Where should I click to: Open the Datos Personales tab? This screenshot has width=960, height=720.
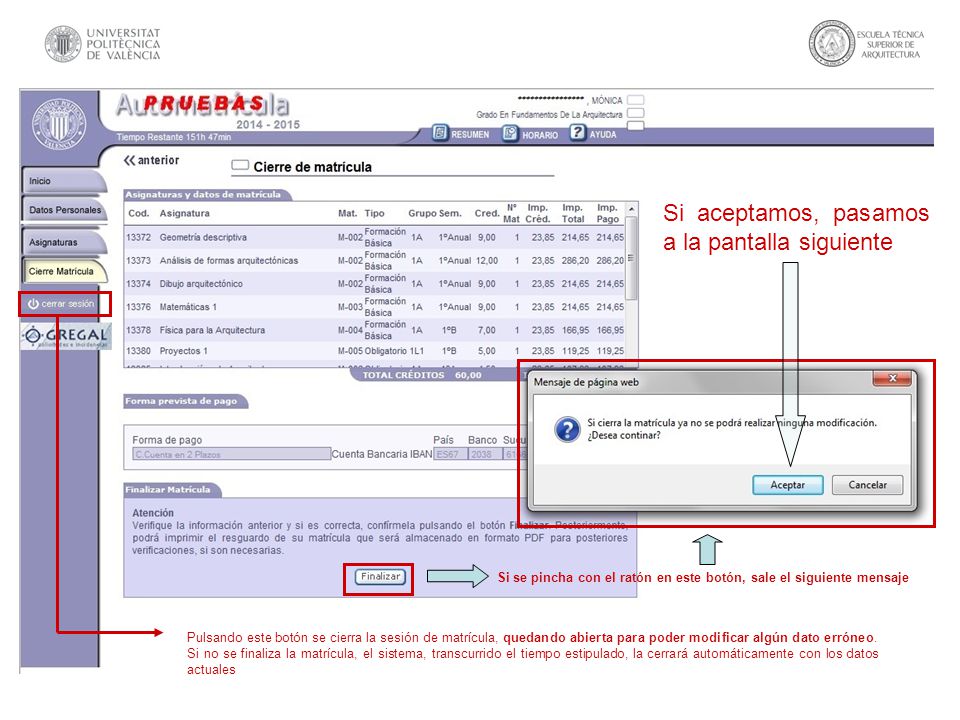coord(64,210)
